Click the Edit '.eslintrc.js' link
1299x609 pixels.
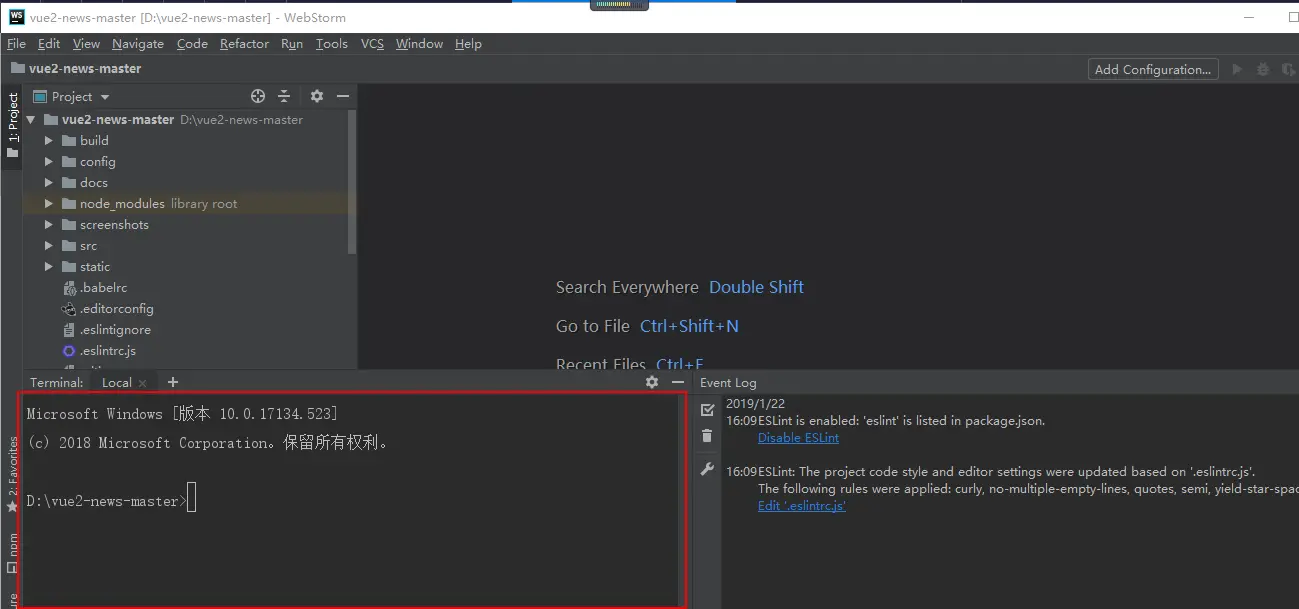pos(802,506)
